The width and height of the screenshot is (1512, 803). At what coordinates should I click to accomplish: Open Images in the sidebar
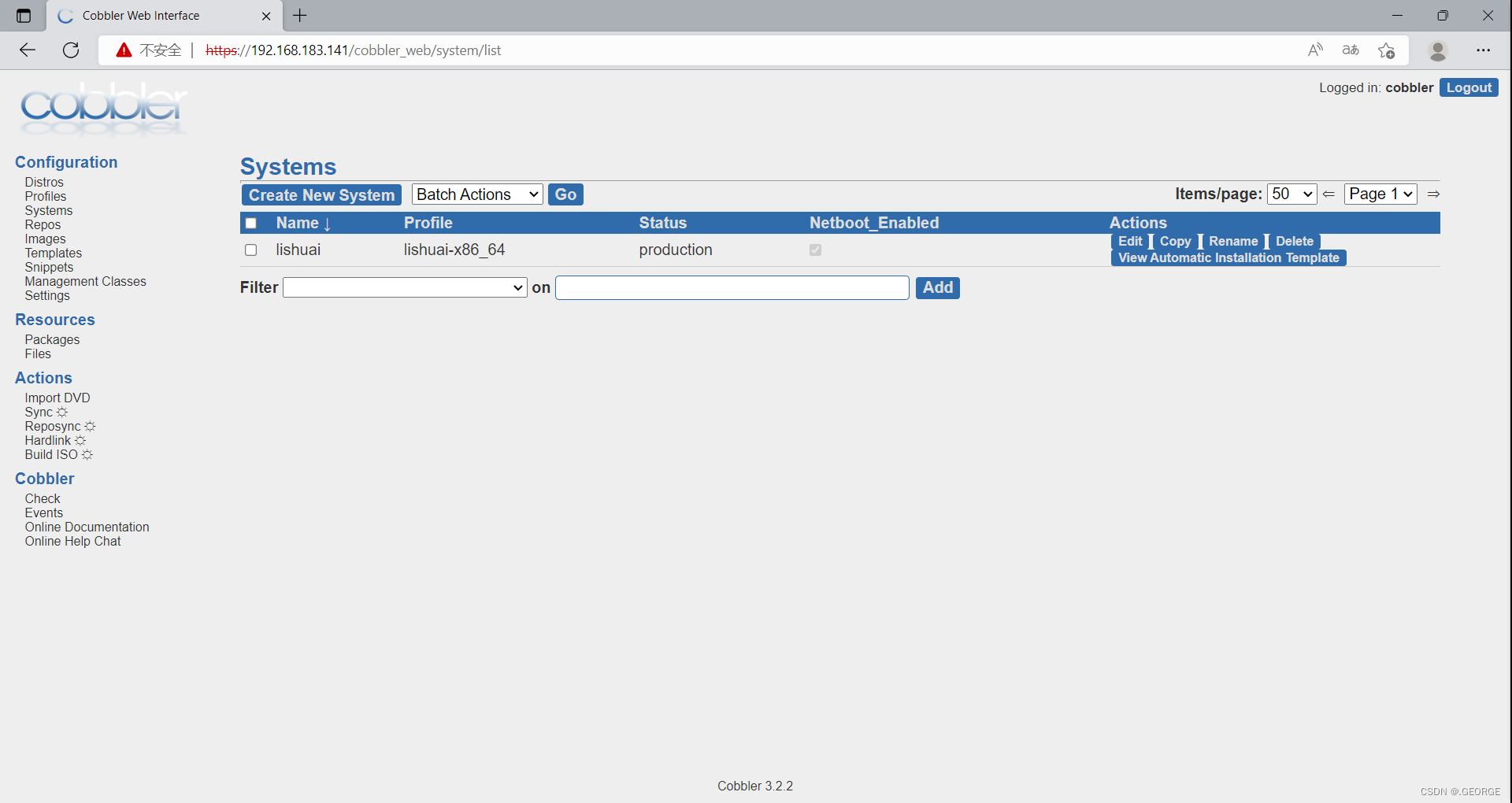pos(45,239)
